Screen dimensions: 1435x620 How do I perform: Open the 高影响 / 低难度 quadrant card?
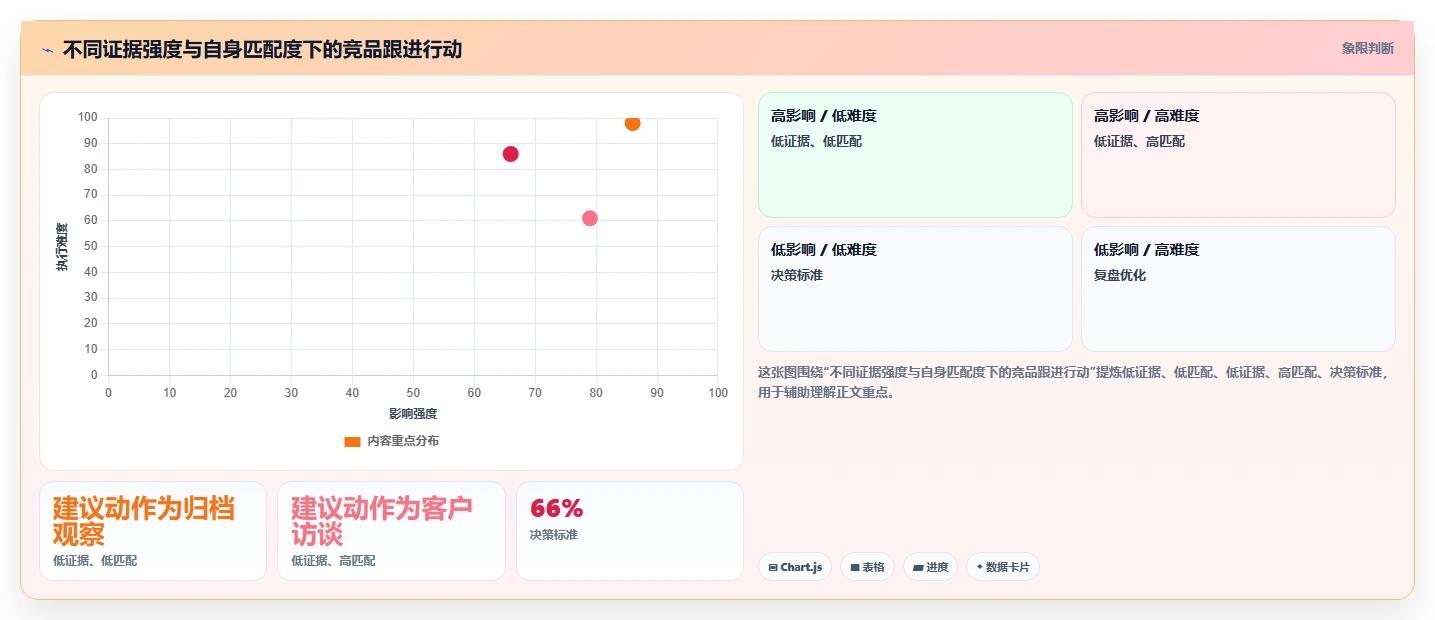click(915, 155)
